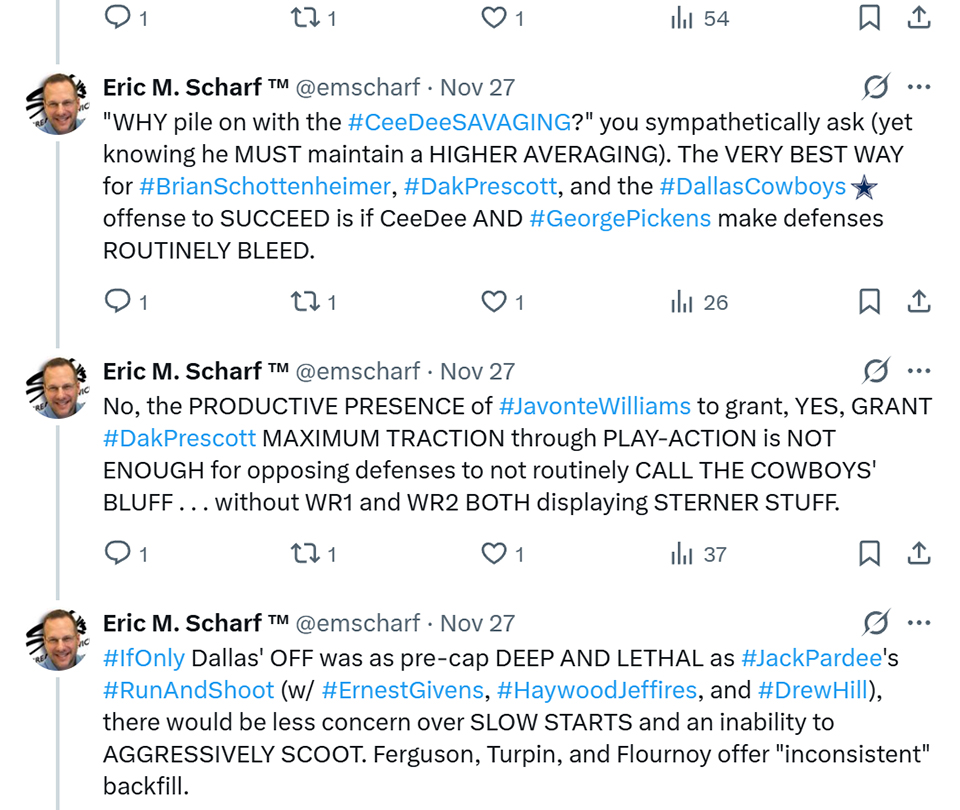Open Grok icon on #IfOnly tweet
This screenshot has height=810, width=960.
click(875, 623)
